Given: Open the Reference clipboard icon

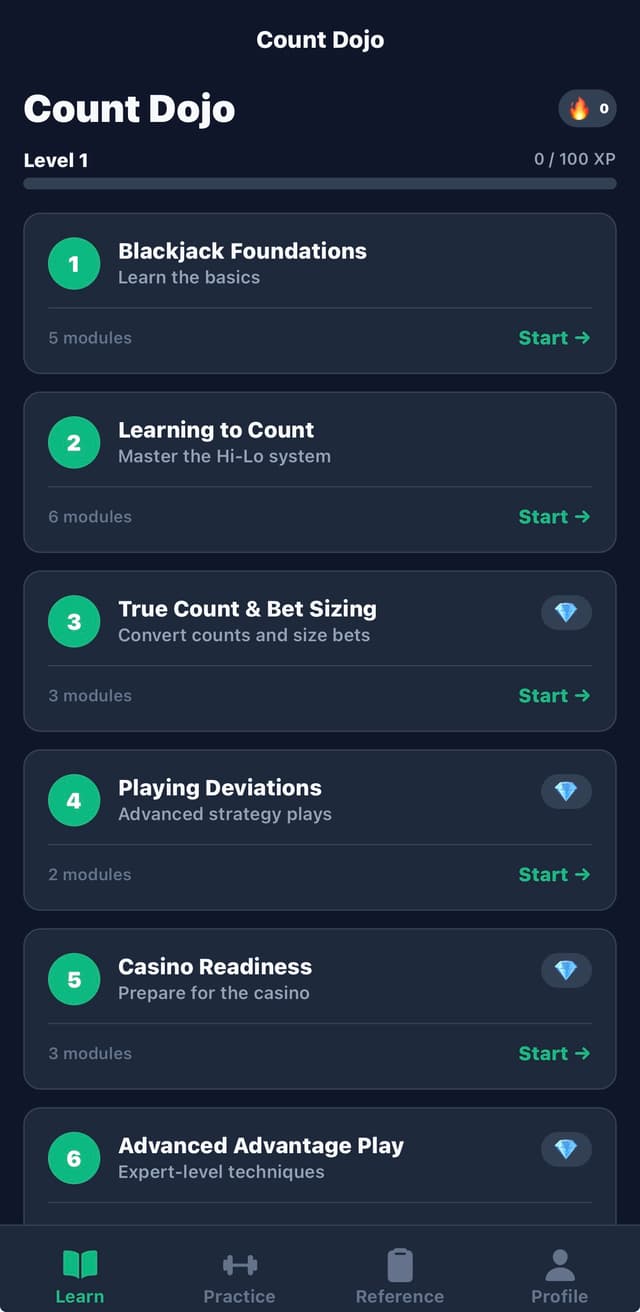Looking at the screenshot, I should click(400, 1265).
